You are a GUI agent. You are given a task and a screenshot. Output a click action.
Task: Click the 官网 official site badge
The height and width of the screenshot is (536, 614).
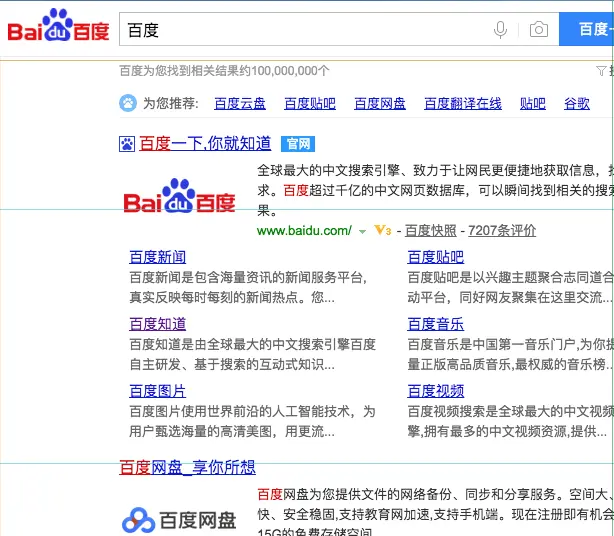[298, 144]
